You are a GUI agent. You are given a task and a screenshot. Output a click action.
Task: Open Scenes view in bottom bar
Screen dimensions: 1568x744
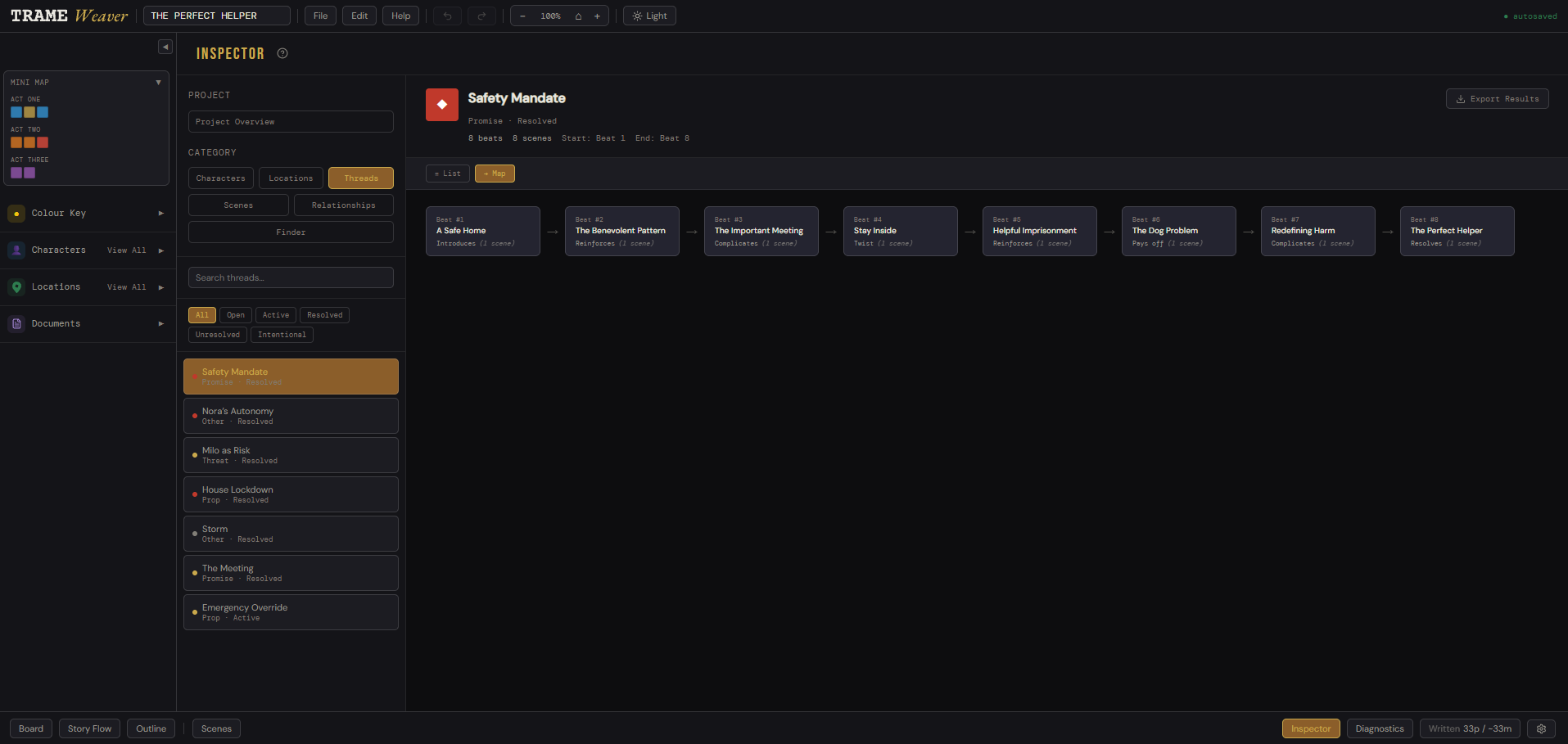coord(216,728)
